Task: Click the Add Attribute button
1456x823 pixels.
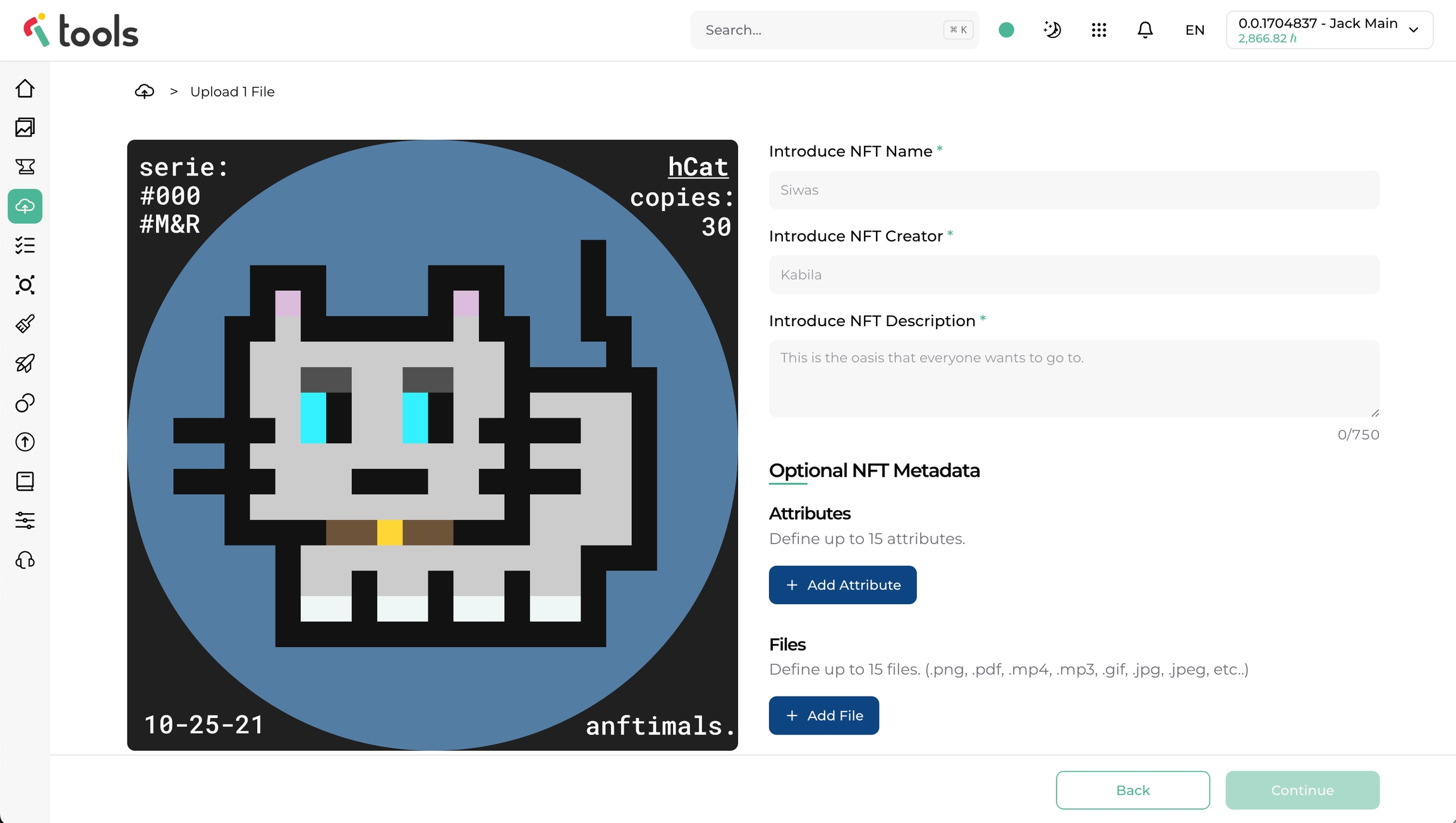Action: (x=842, y=585)
